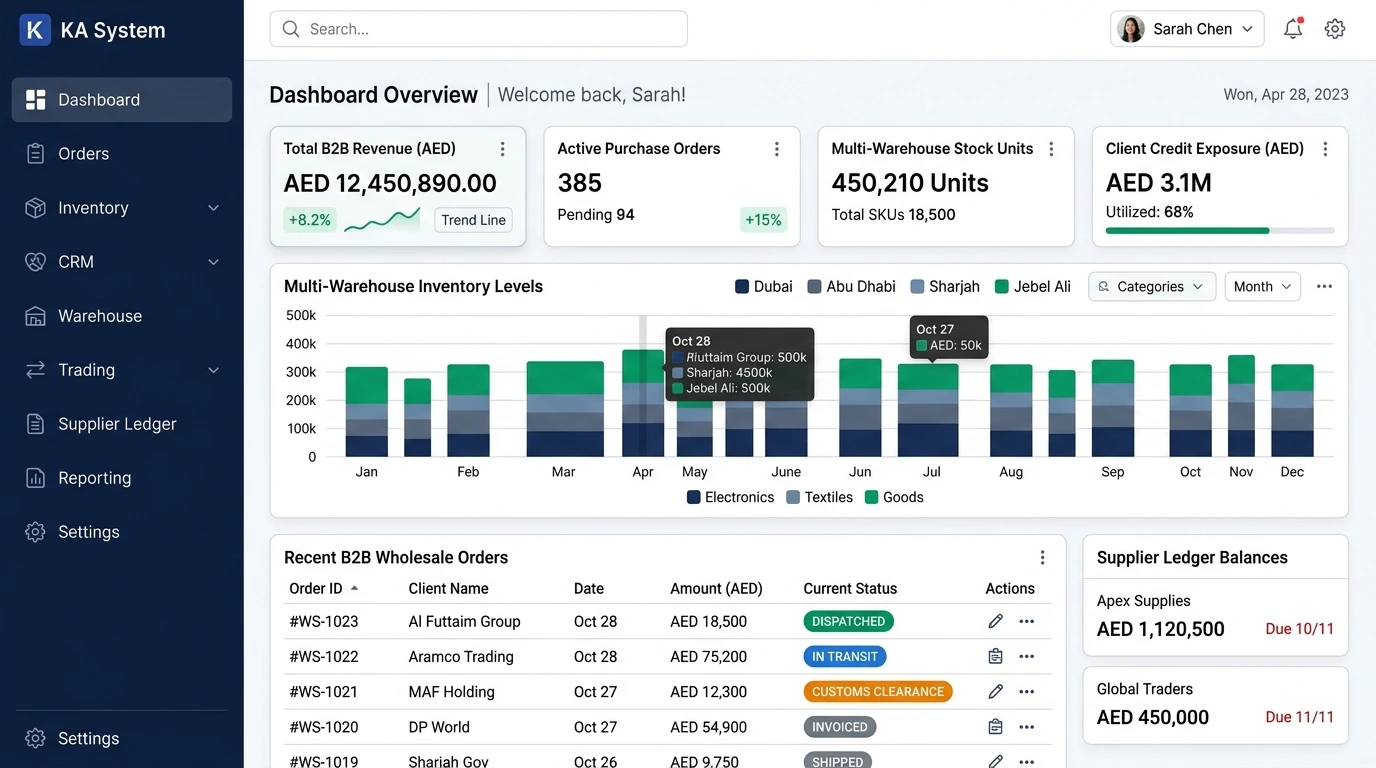Open more options on Client Credit Exposure card
The height and width of the screenshot is (768, 1376).
pos(1325,149)
